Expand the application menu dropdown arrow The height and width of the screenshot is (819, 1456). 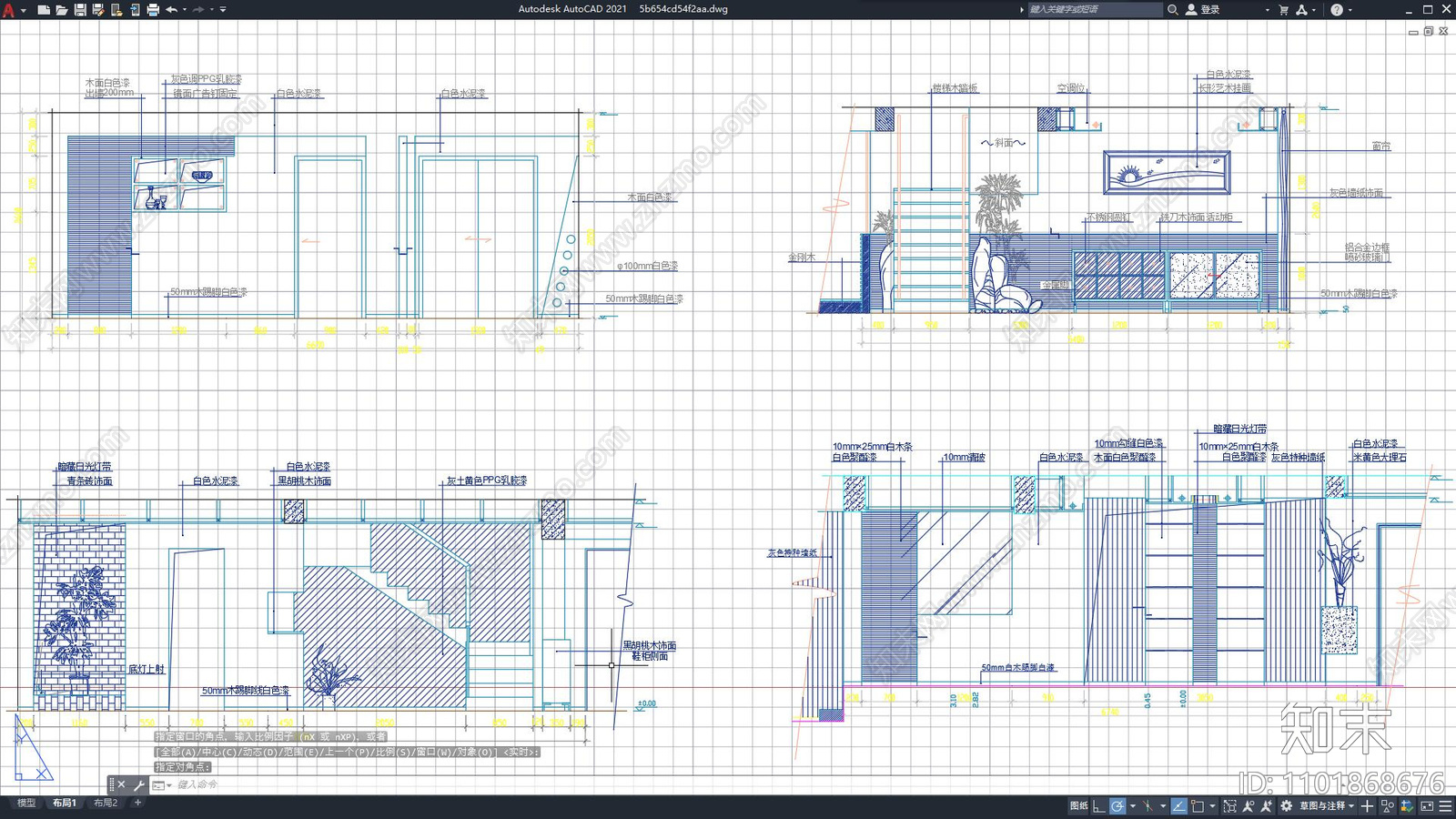pos(23,10)
